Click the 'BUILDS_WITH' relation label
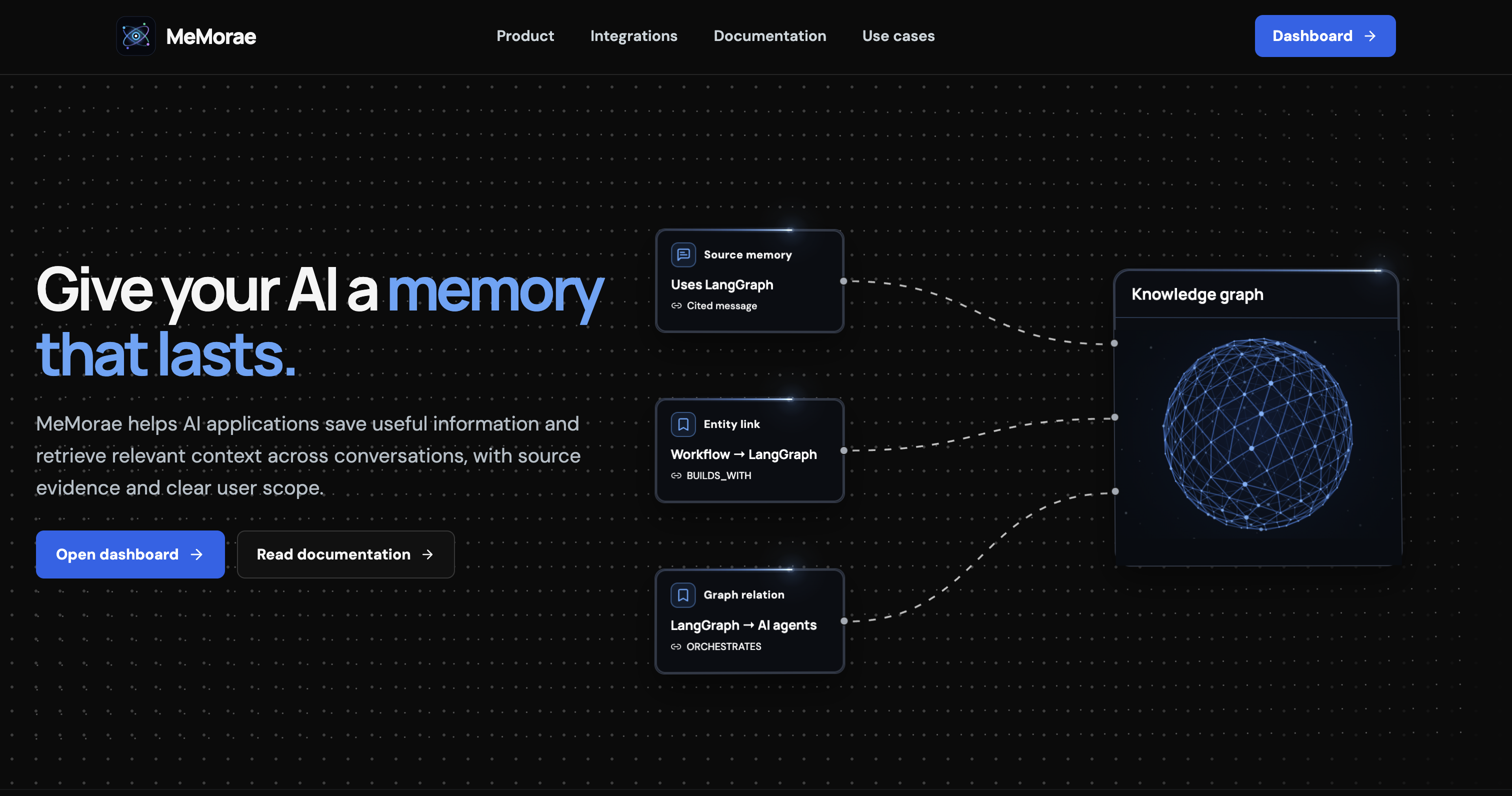This screenshot has height=796, width=1512. point(718,475)
